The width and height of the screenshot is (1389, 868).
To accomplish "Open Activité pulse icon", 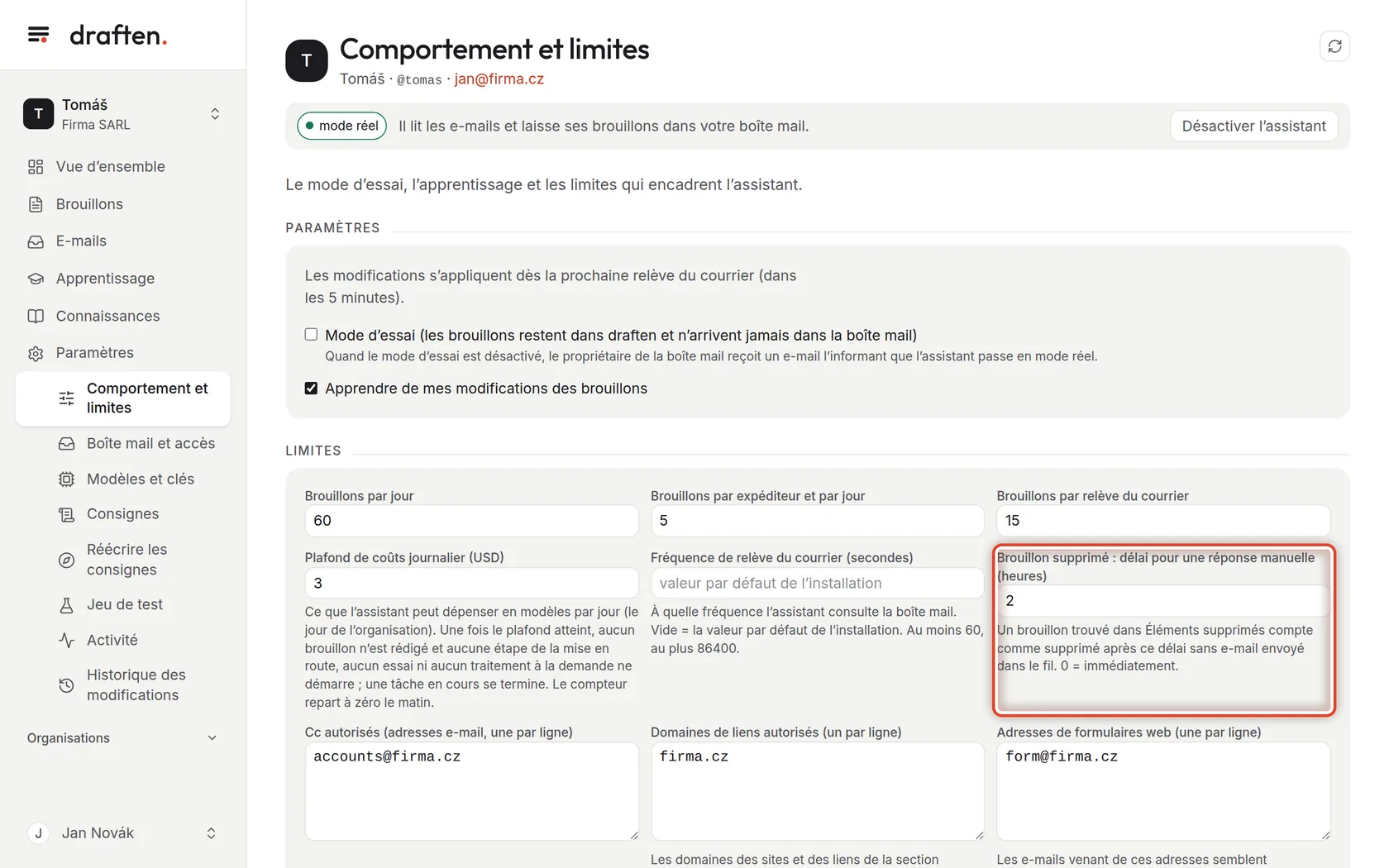I will coord(66,640).
